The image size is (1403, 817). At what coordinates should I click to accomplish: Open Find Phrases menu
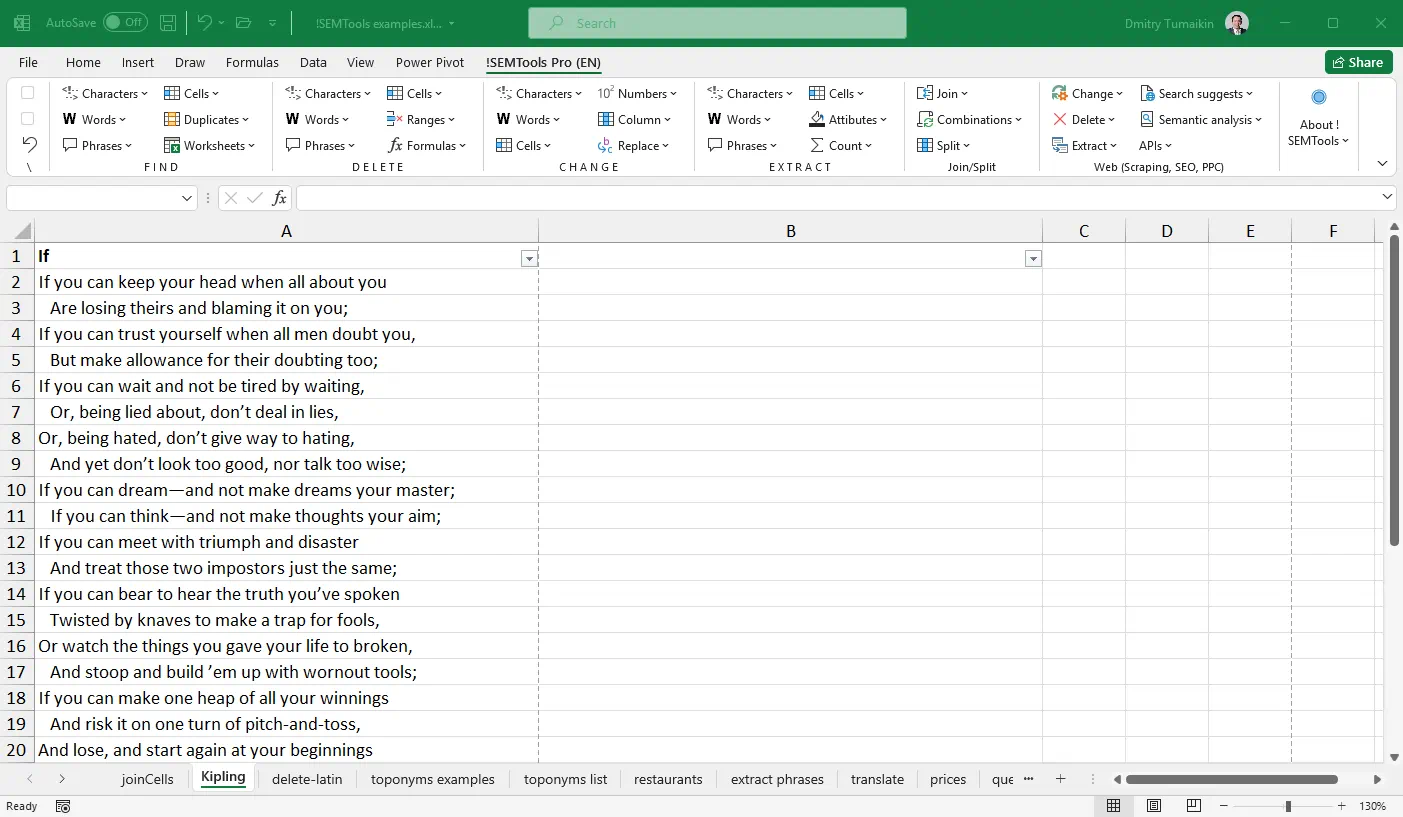[x=98, y=145]
